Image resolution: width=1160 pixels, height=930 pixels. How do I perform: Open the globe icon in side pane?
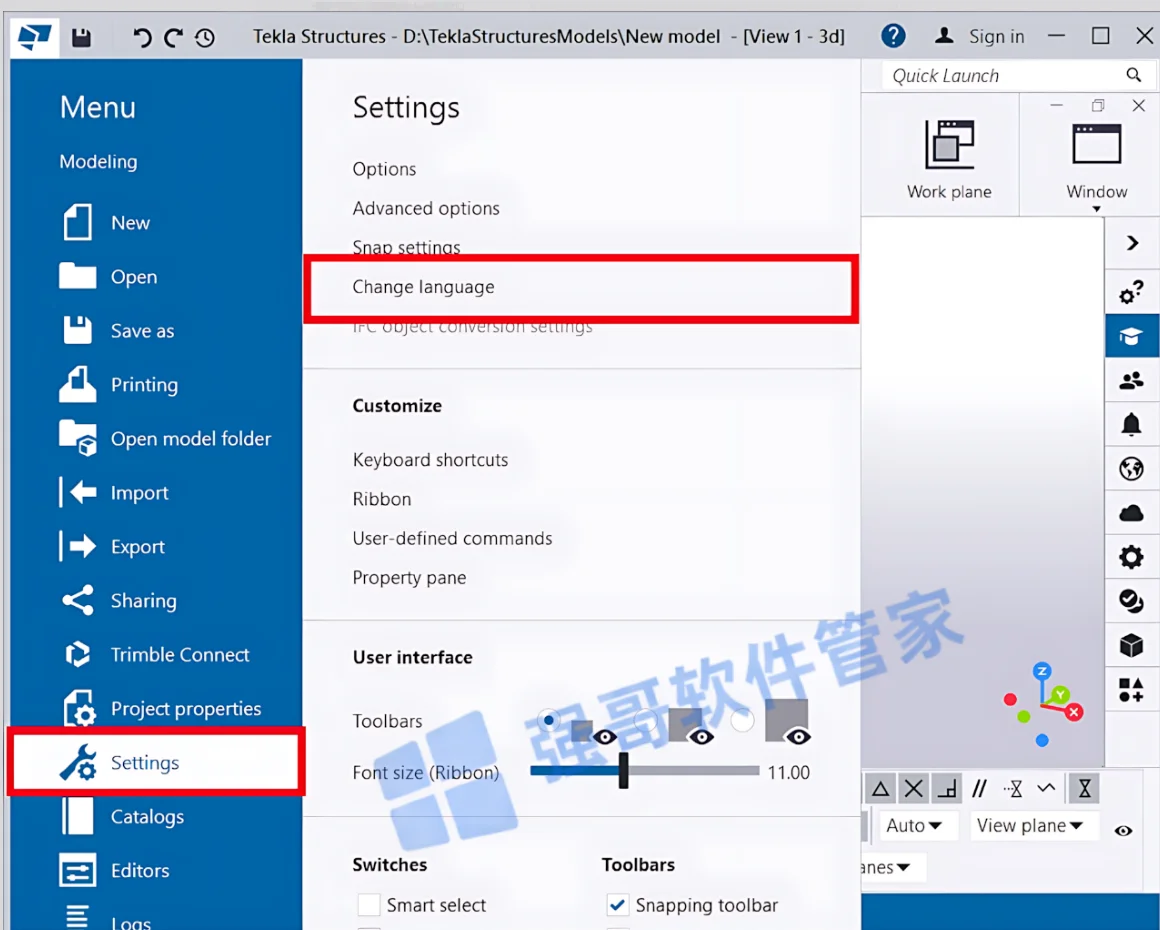pyautogui.click(x=1130, y=469)
